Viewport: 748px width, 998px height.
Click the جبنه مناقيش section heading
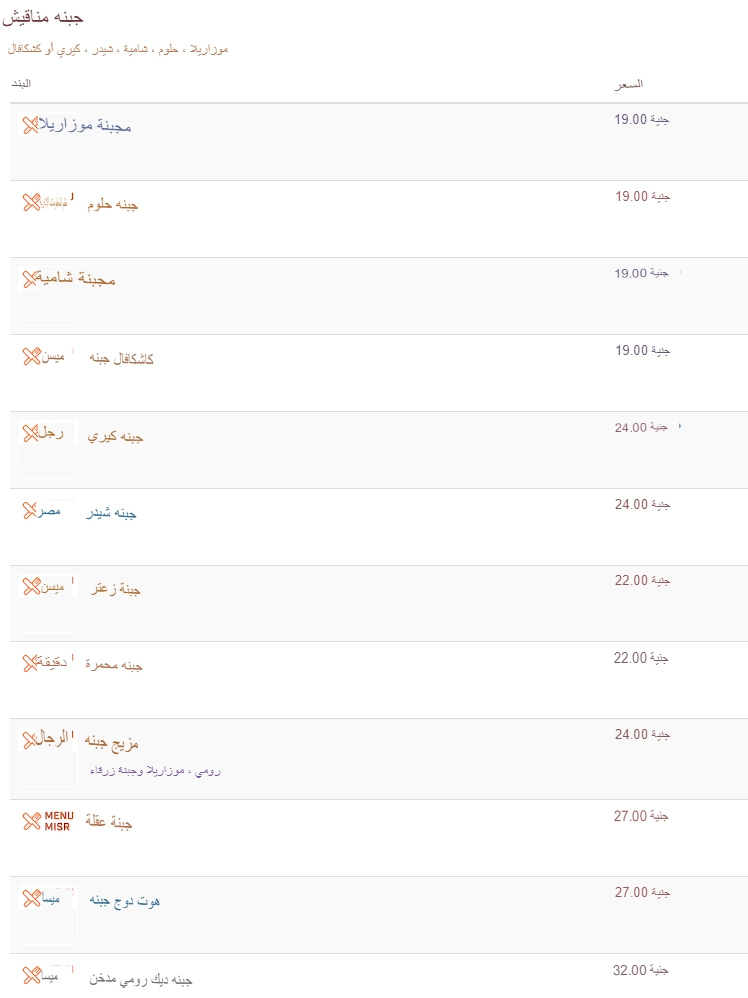coord(43,17)
